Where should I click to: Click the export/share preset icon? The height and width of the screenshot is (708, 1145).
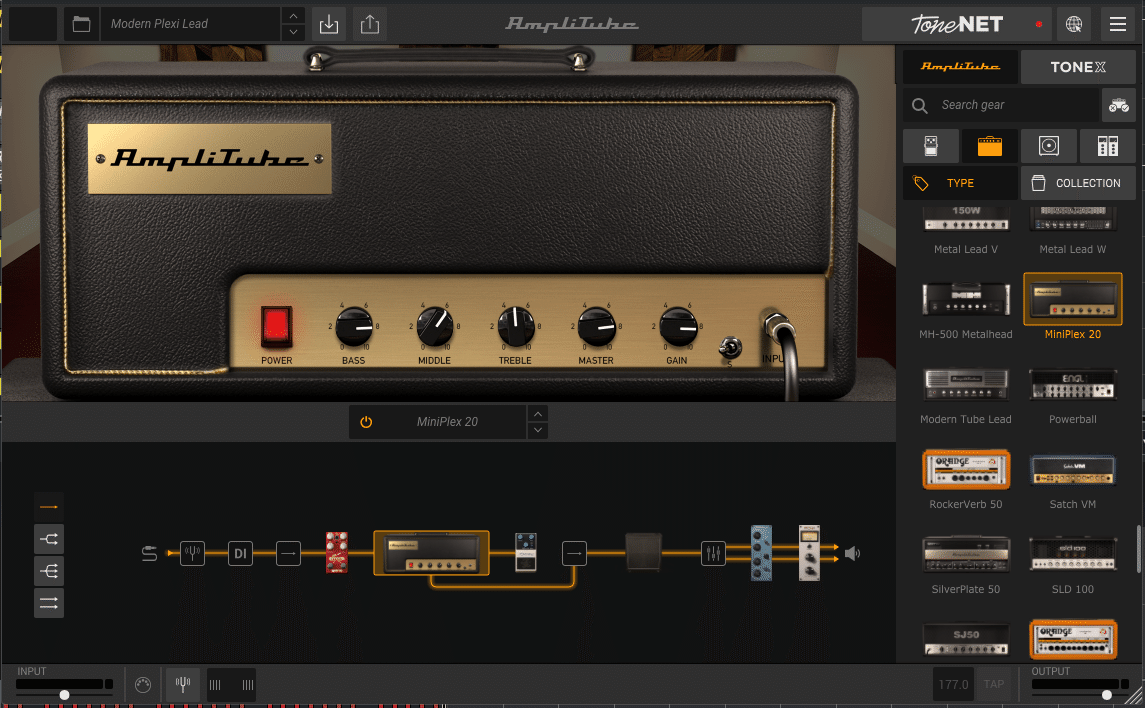point(370,24)
